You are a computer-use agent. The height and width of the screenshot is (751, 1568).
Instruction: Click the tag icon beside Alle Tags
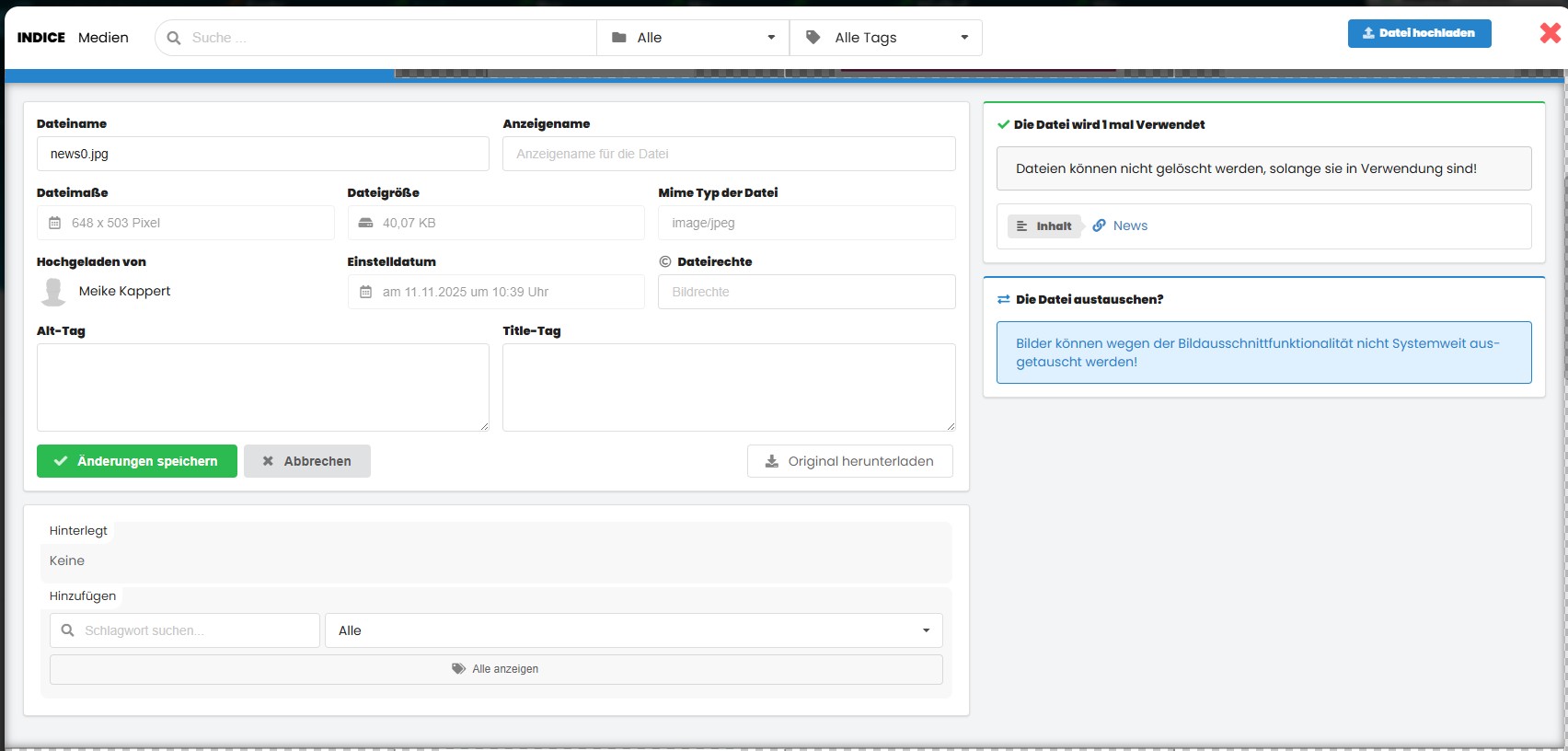click(813, 38)
